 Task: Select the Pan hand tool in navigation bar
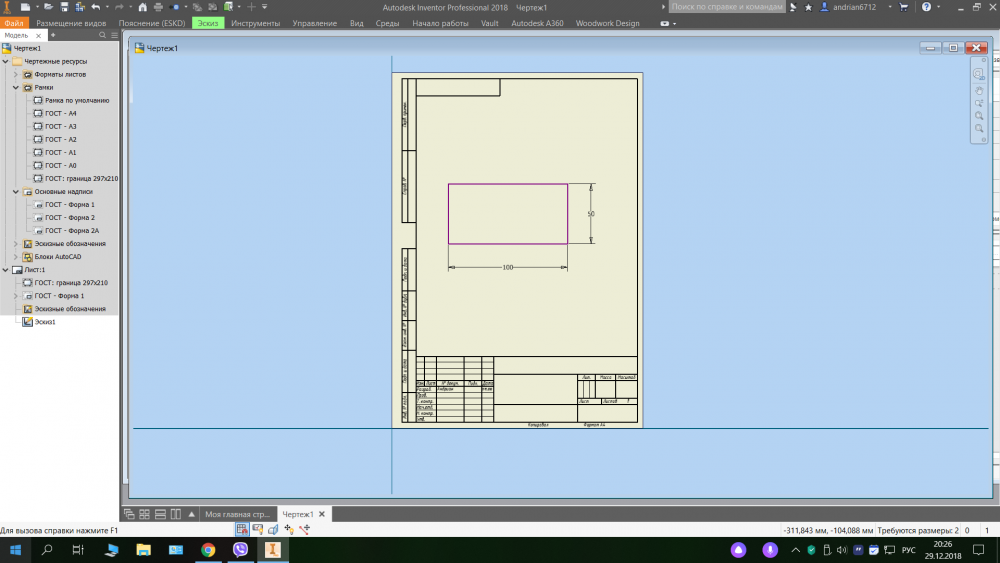[979, 91]
